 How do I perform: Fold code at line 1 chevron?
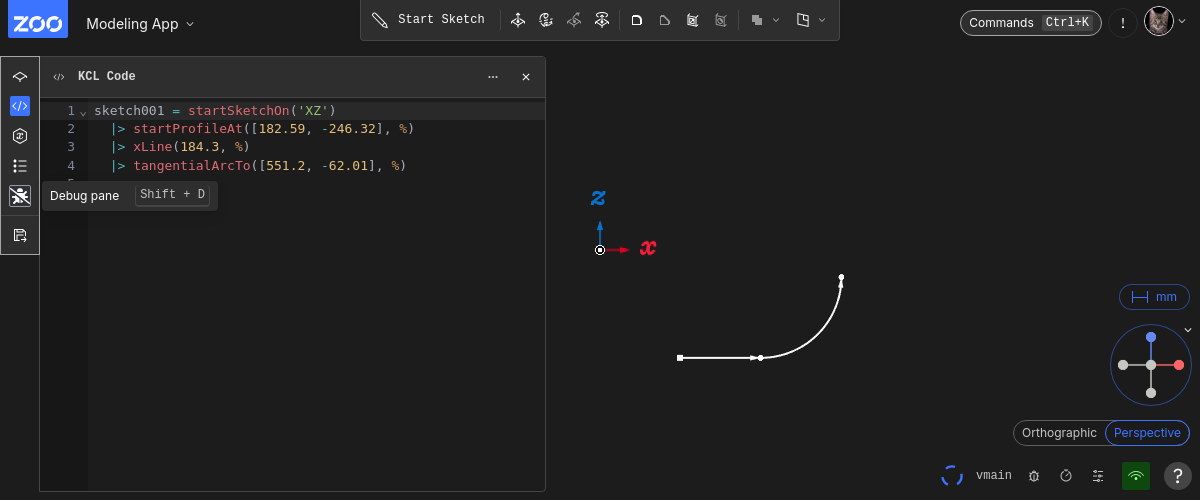tap(83, 111)
